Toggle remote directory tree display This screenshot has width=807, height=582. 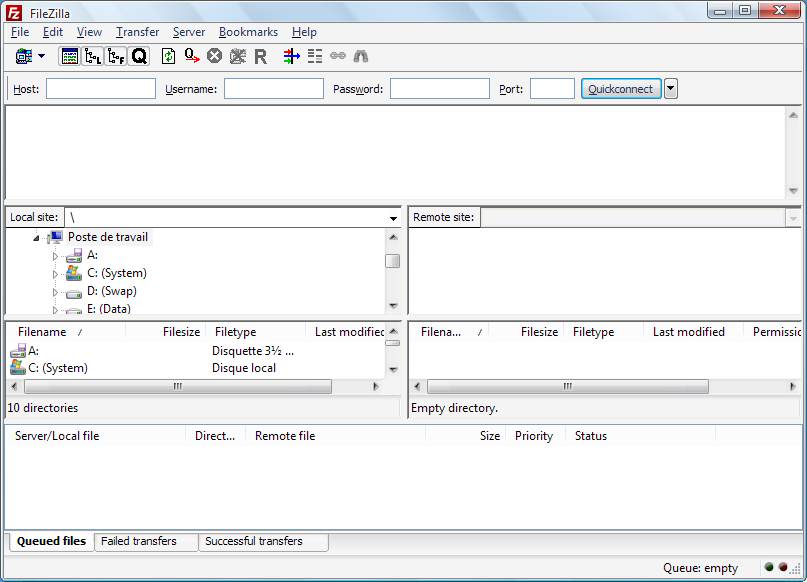tap(116, 56)
